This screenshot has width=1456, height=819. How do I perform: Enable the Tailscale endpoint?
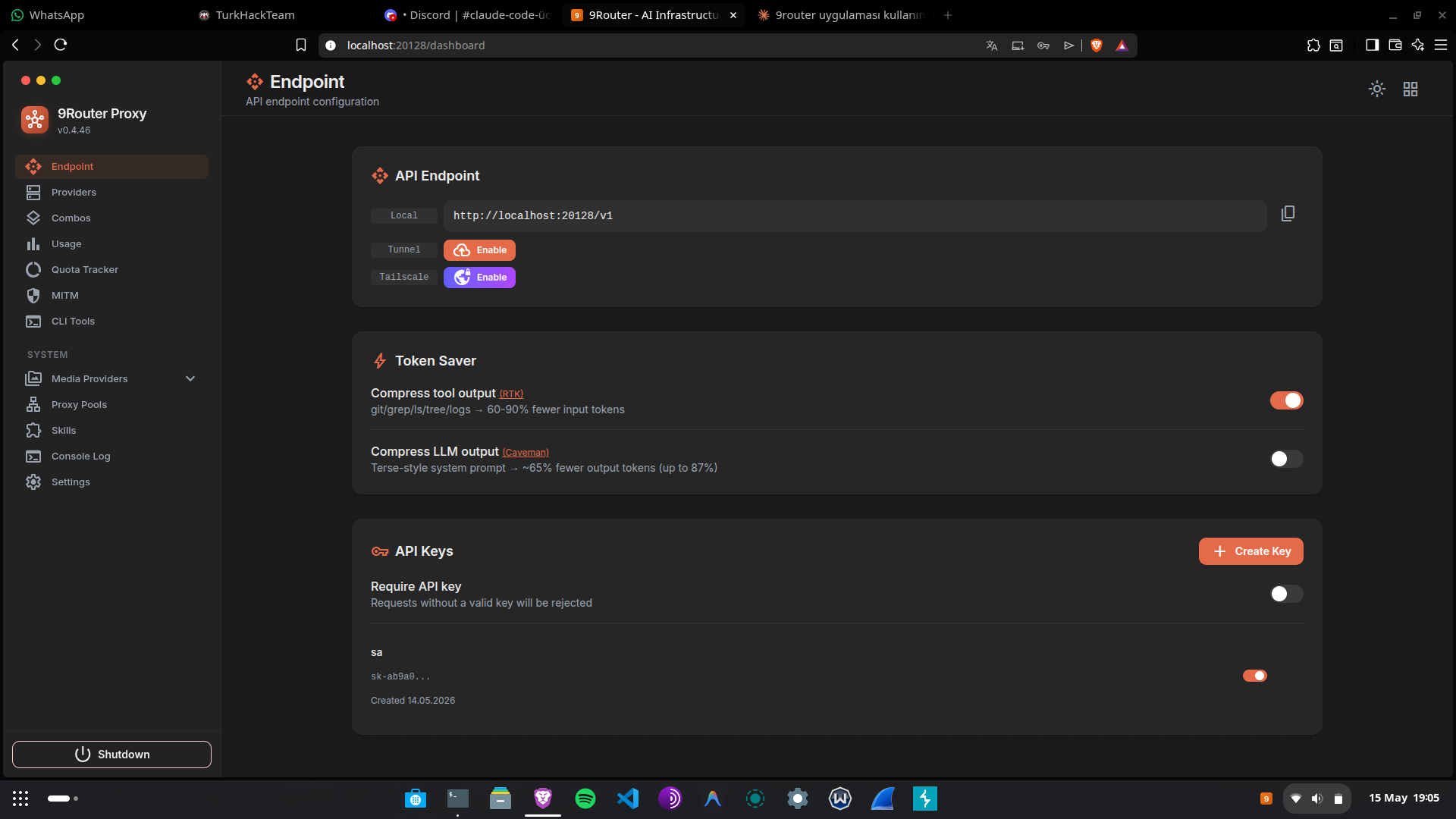479,278
